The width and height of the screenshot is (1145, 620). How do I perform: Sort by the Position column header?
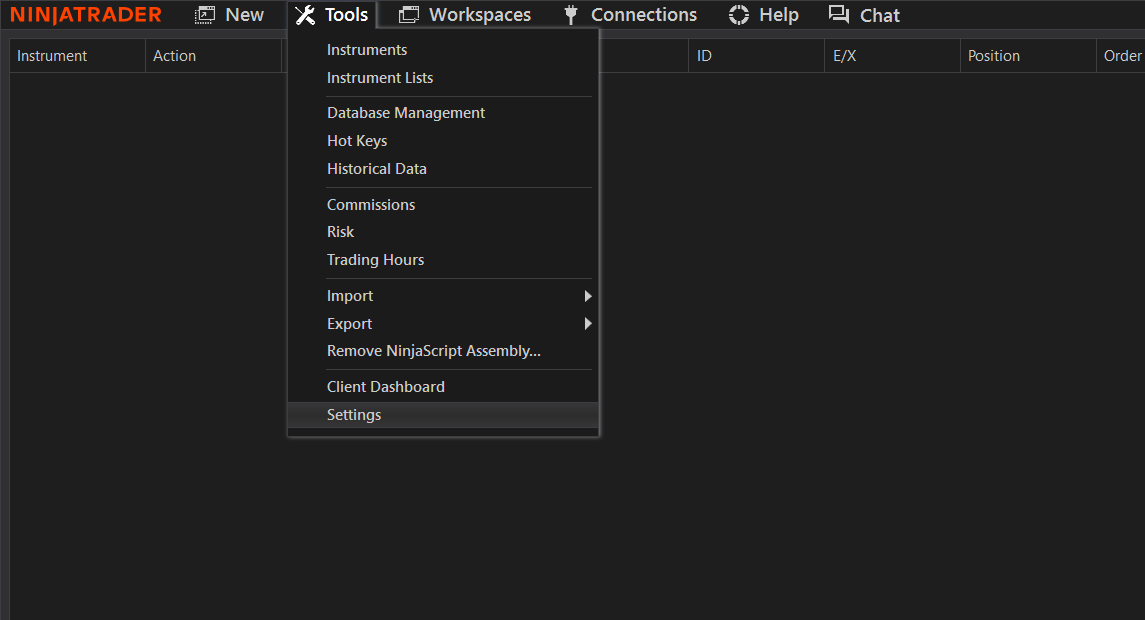(994, 56)
